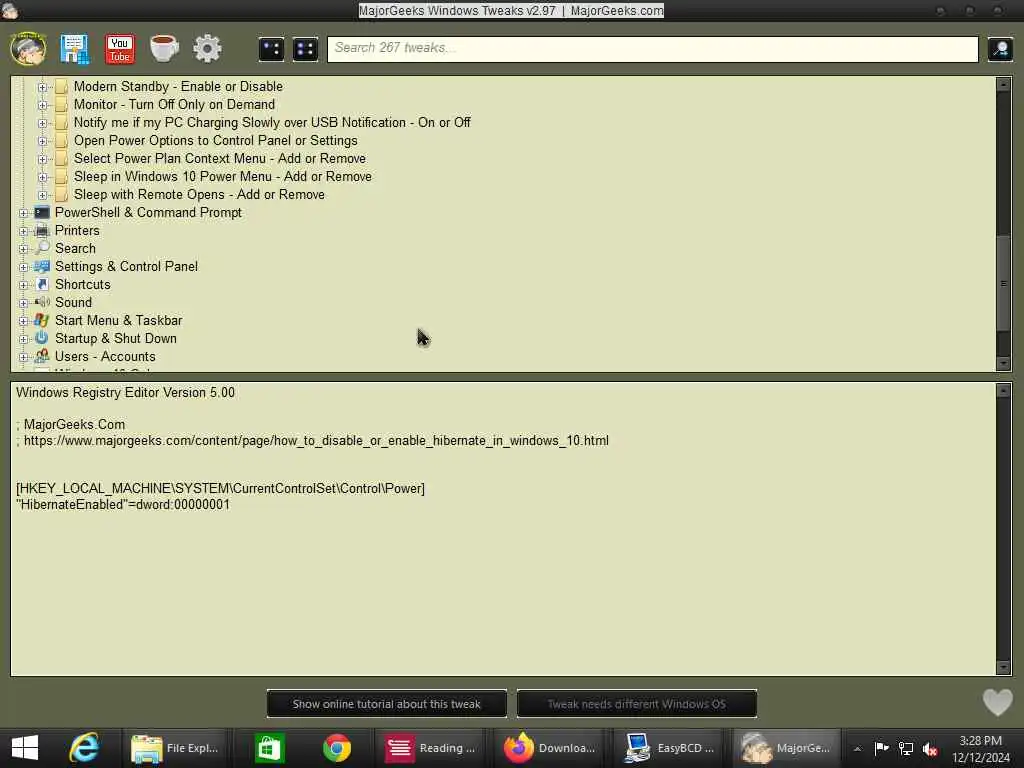Expand Open Power Options to Control Panel node
Screen dimensions: 1024x768
[42, 141]
